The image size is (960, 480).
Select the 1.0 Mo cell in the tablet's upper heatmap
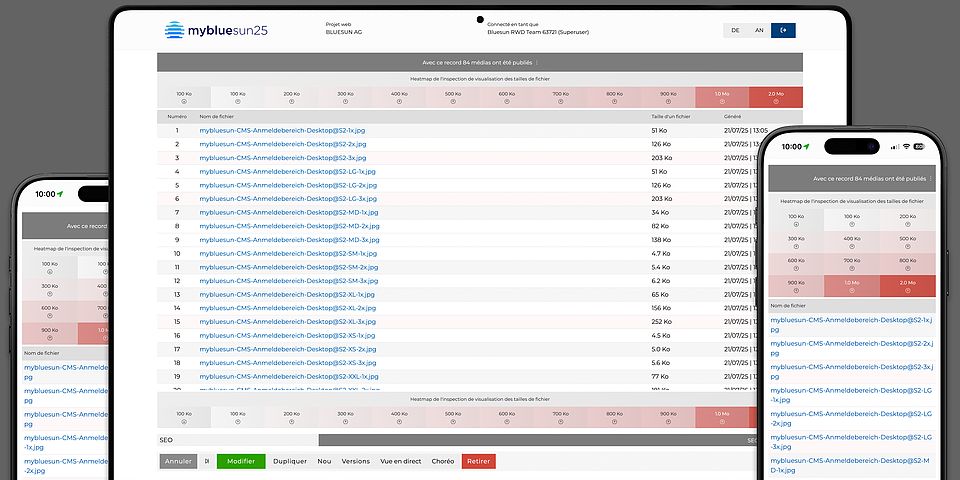722,97
